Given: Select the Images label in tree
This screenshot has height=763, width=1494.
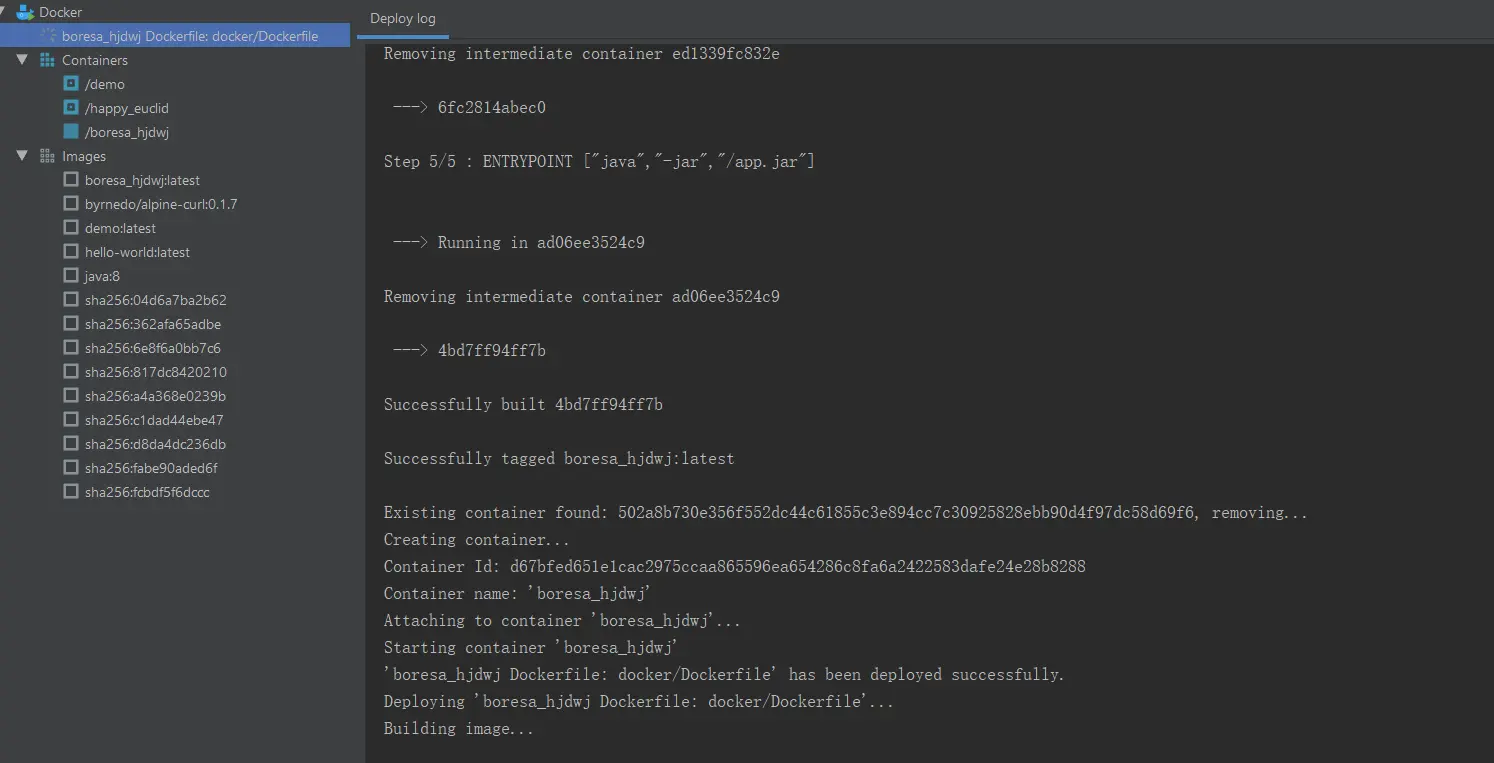Looking at the screenshot, I should pyautogui.click(x=84, y=156).
